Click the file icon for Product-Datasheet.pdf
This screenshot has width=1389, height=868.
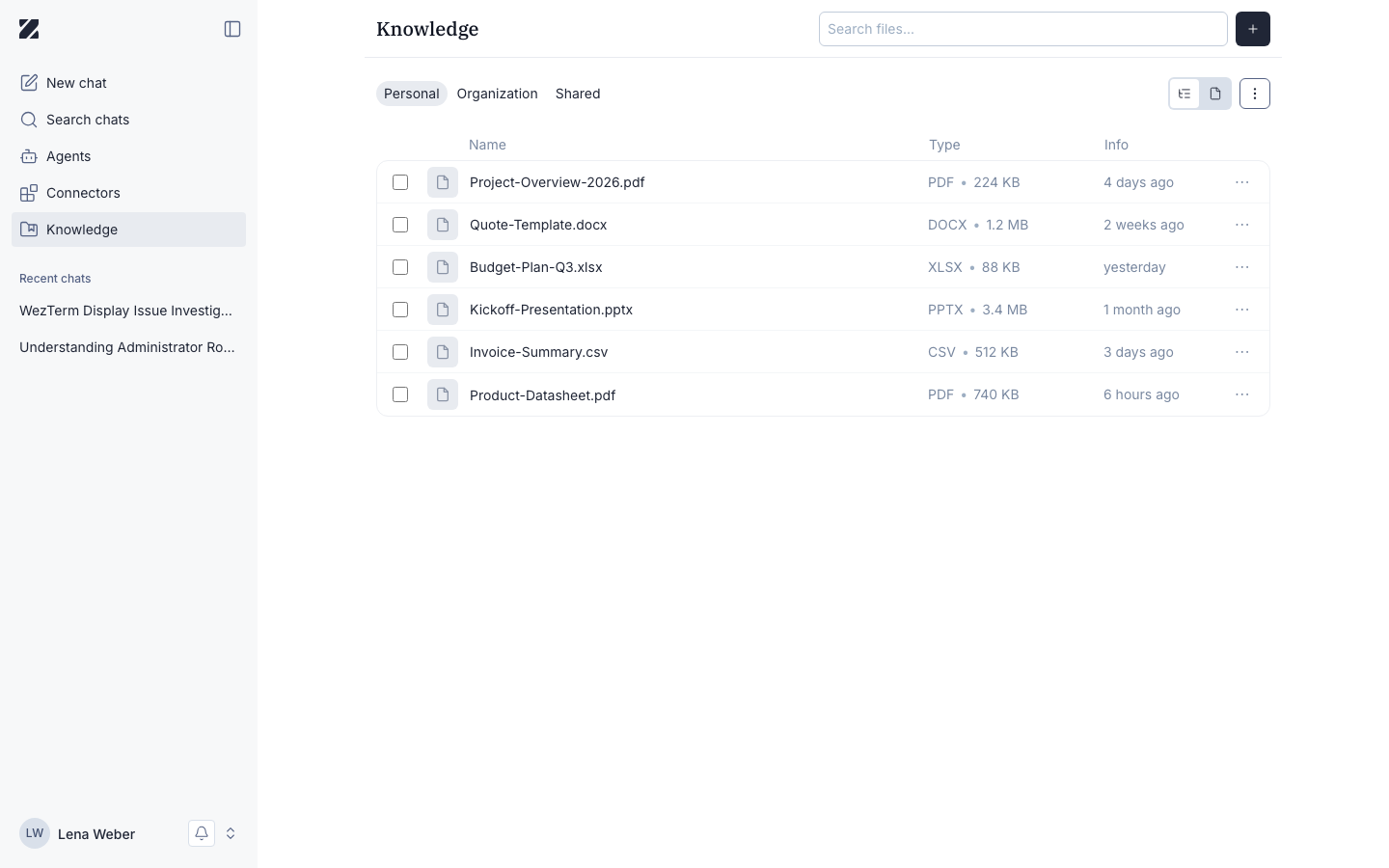click(443, 394)
